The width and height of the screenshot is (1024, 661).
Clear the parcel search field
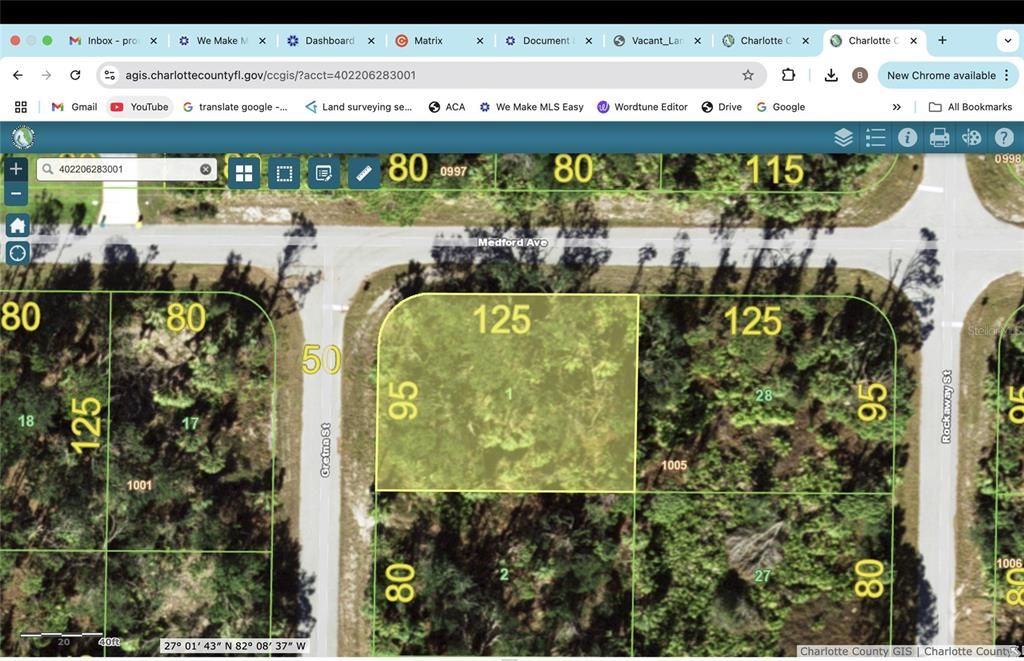[x=207, y=169]
